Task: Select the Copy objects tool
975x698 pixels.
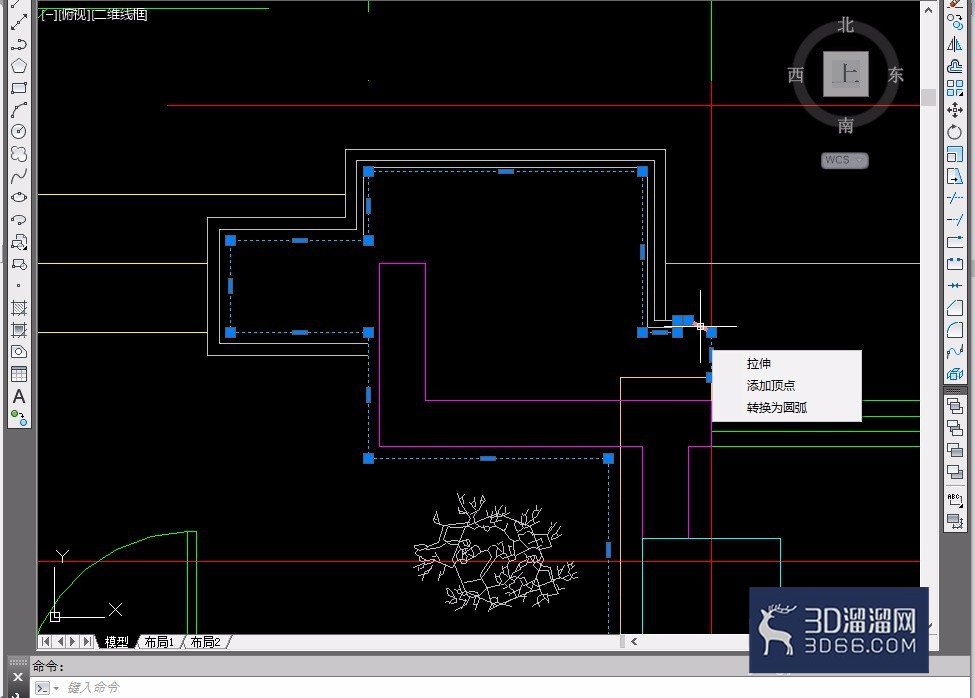Action: pos(954,21)
